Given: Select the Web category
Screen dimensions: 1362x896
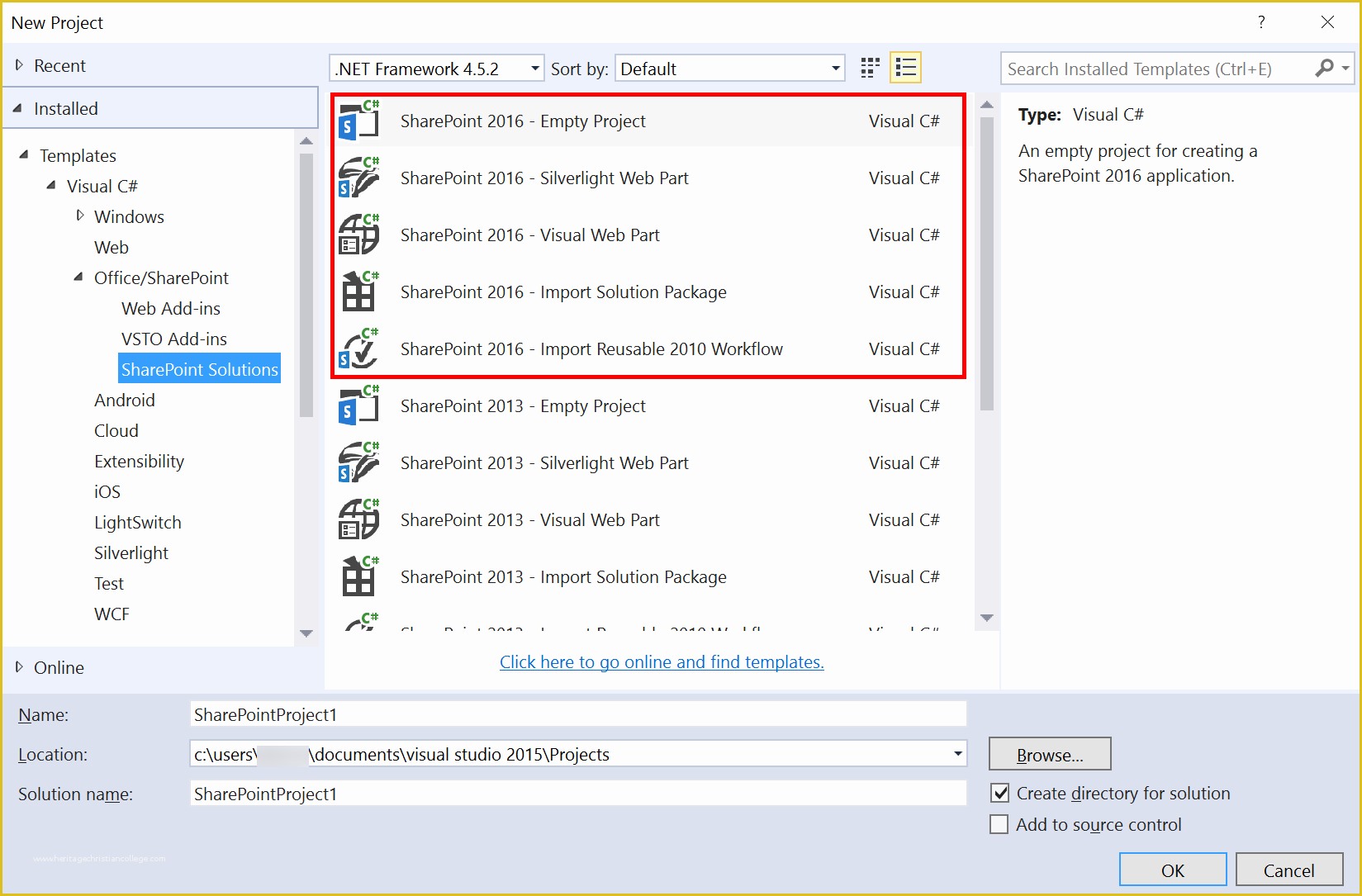Looking at the screenshot, I should 112,247.
